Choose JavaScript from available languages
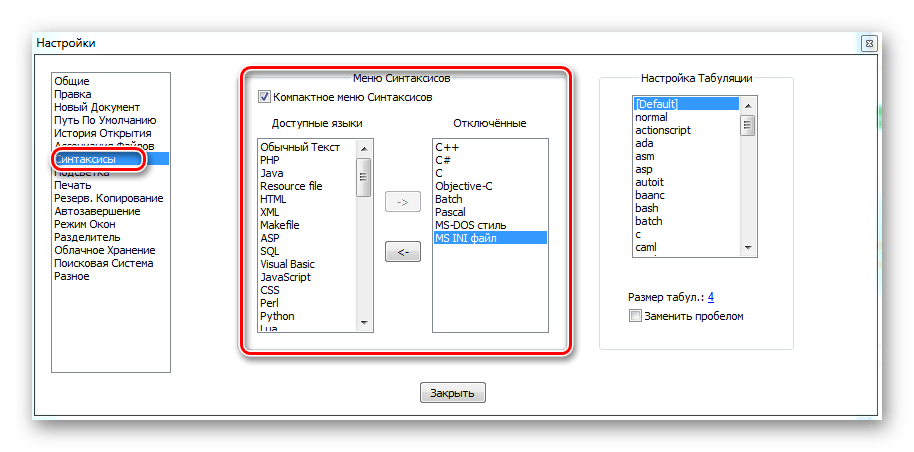914x452 pixels. (285, 277)
